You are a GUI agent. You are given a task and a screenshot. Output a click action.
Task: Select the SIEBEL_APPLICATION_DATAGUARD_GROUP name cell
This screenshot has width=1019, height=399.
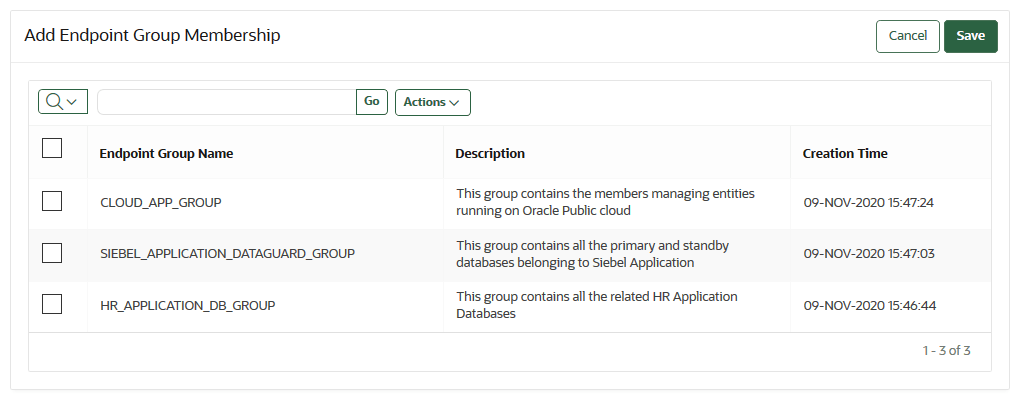click(x=227, y=254)
